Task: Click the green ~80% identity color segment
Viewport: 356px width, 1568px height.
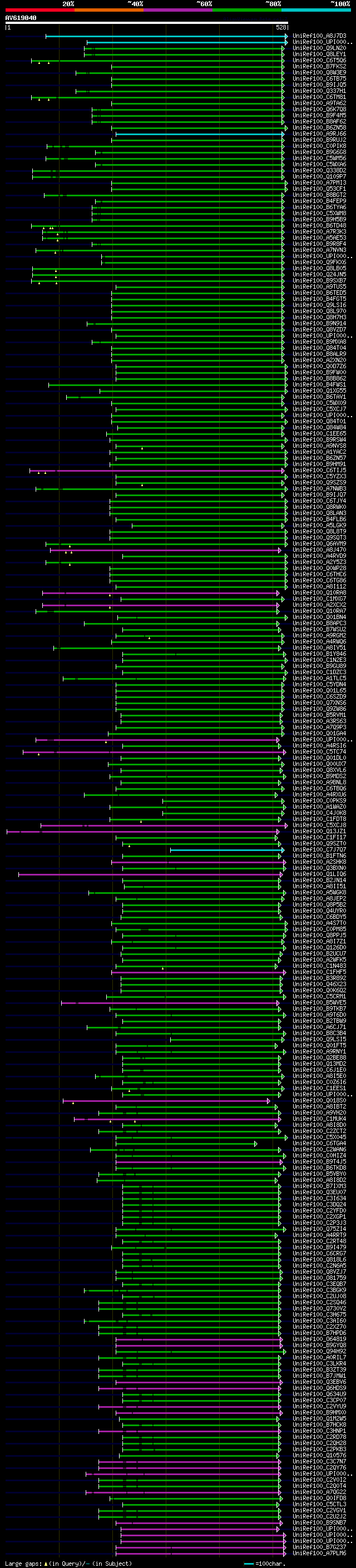Action: coord(247,10)
